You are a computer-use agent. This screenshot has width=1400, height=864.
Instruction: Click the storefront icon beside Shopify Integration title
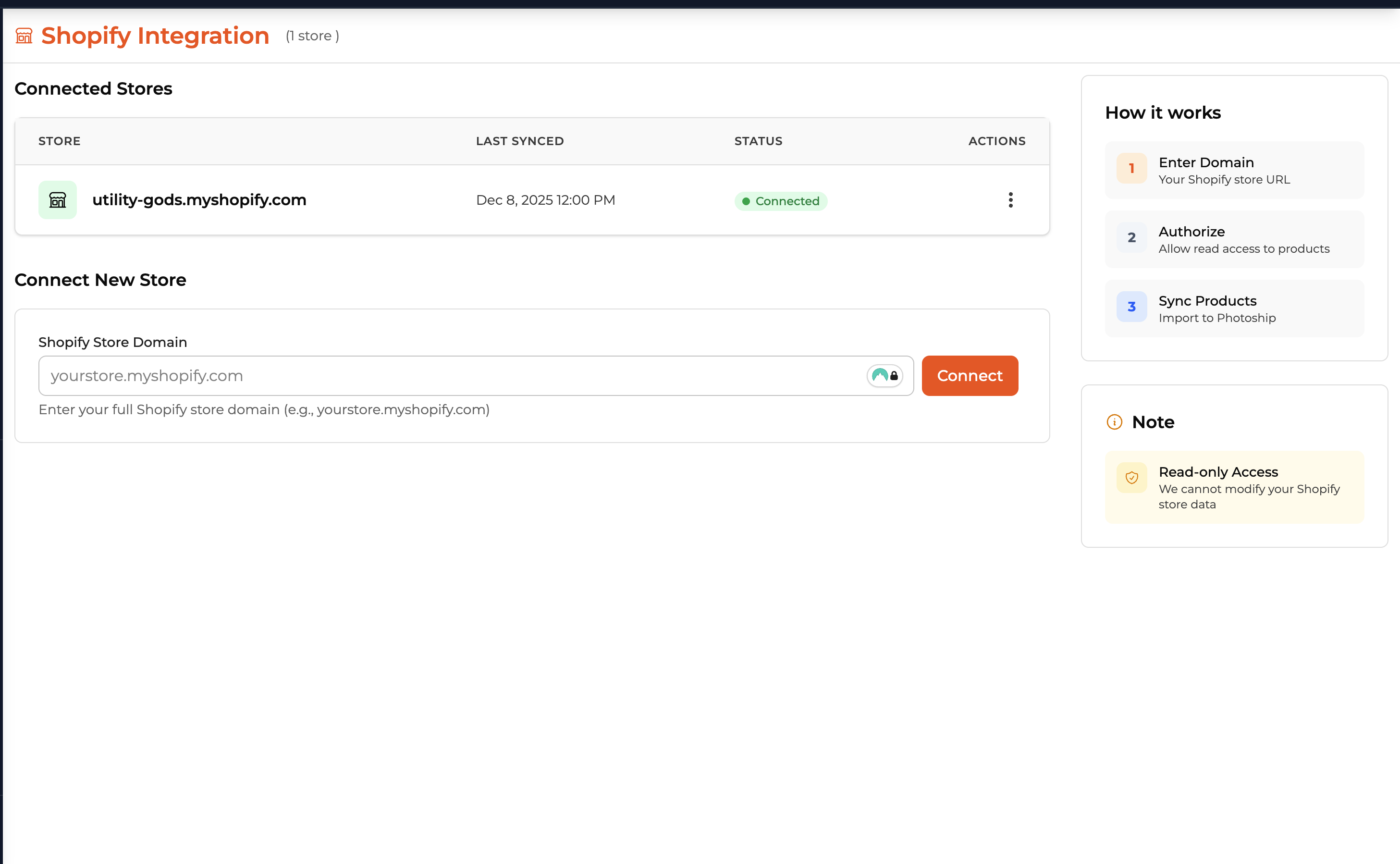[x=24, y=36]
